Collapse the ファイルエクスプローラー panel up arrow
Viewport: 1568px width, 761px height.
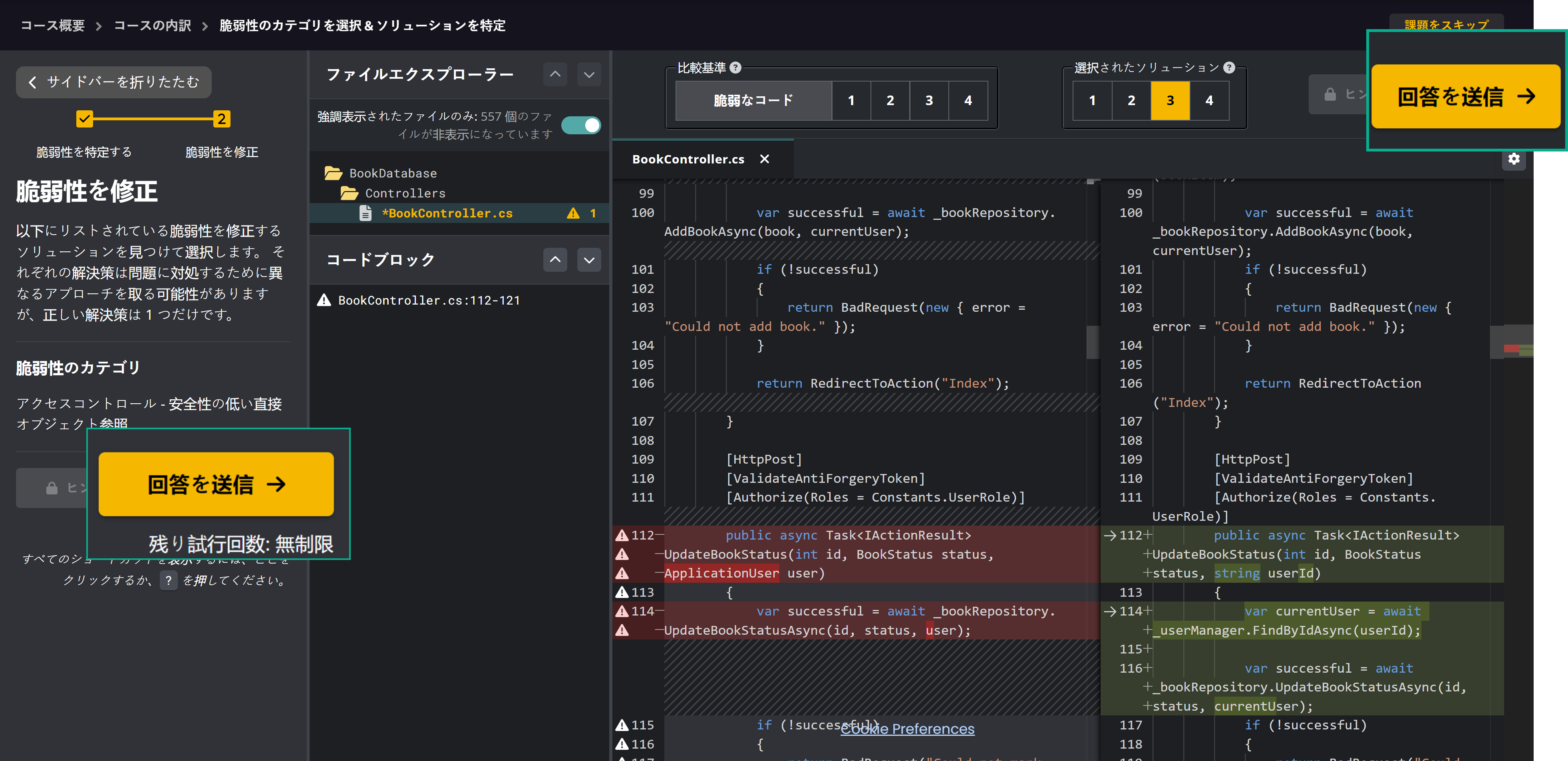point(555,74)
